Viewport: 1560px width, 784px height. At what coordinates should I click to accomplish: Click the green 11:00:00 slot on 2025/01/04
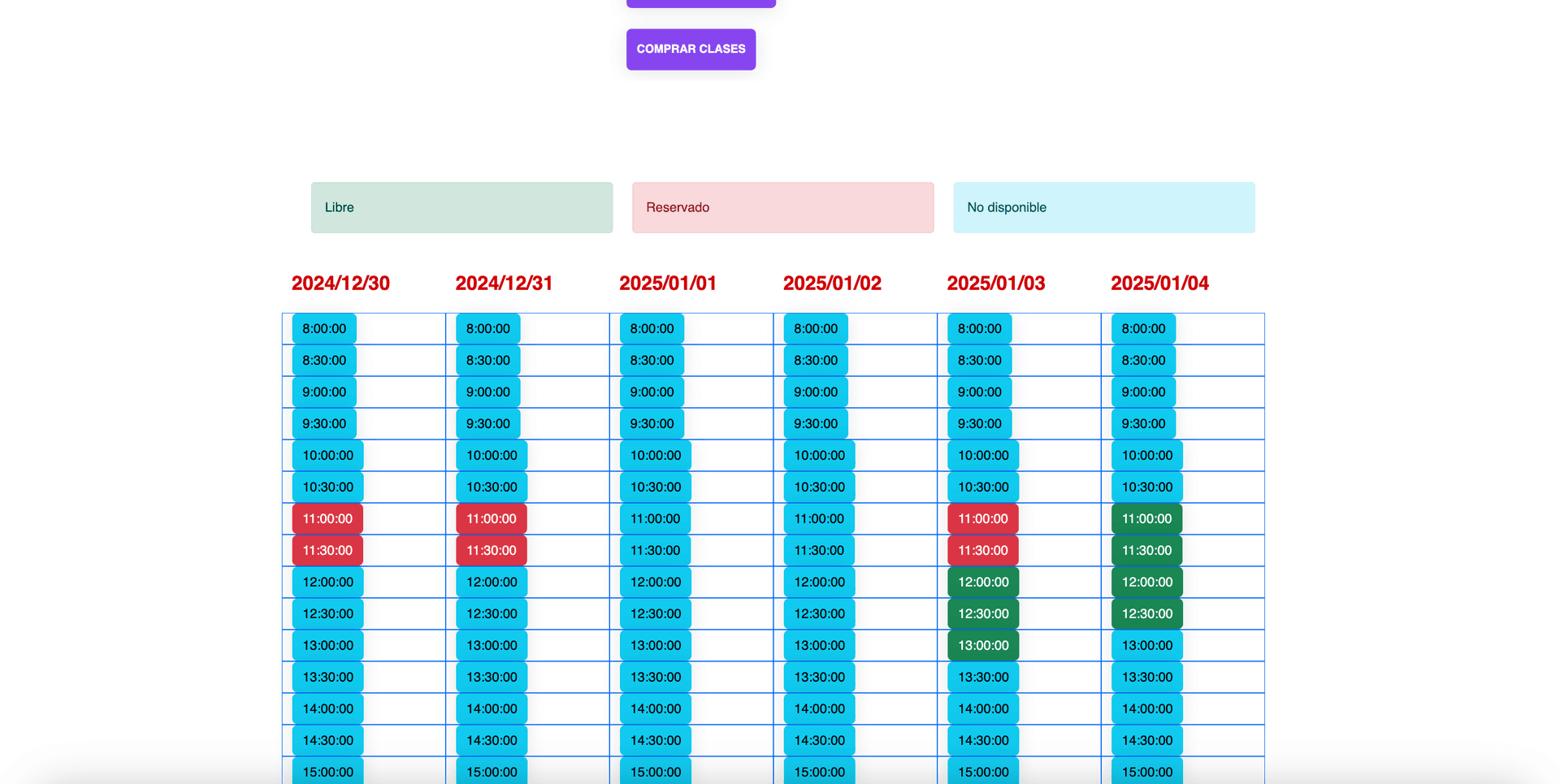1146,518
